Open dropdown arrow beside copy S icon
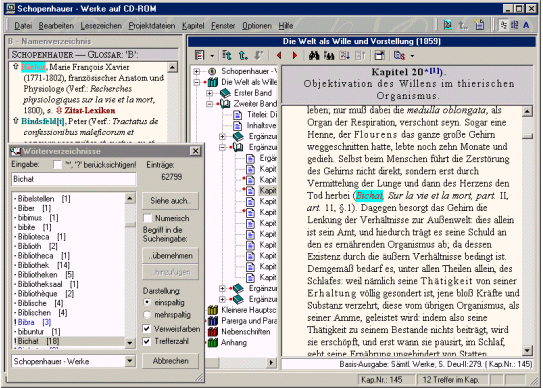The height and width of the screenshot is (388, 543). 412,56
